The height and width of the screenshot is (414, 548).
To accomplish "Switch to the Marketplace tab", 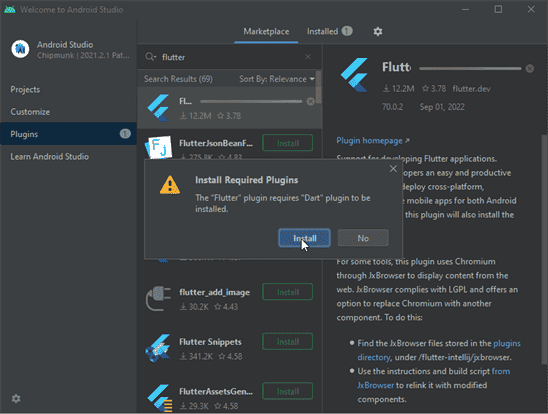I will click(266, 31).
